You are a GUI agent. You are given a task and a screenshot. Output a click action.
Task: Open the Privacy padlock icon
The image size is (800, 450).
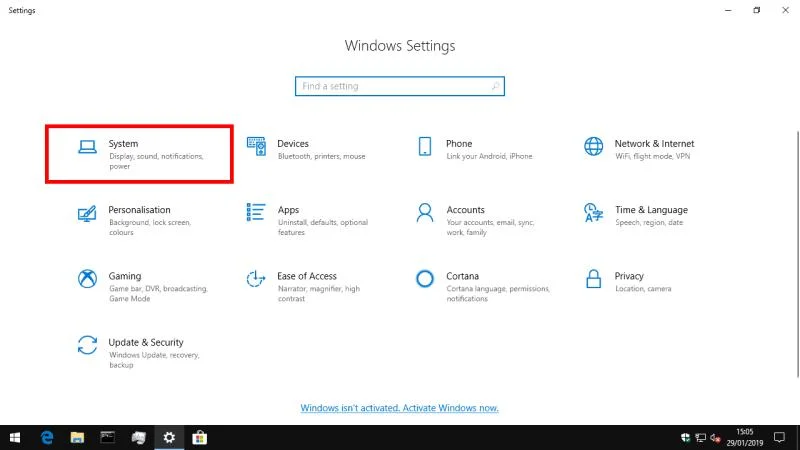(593, 279)
